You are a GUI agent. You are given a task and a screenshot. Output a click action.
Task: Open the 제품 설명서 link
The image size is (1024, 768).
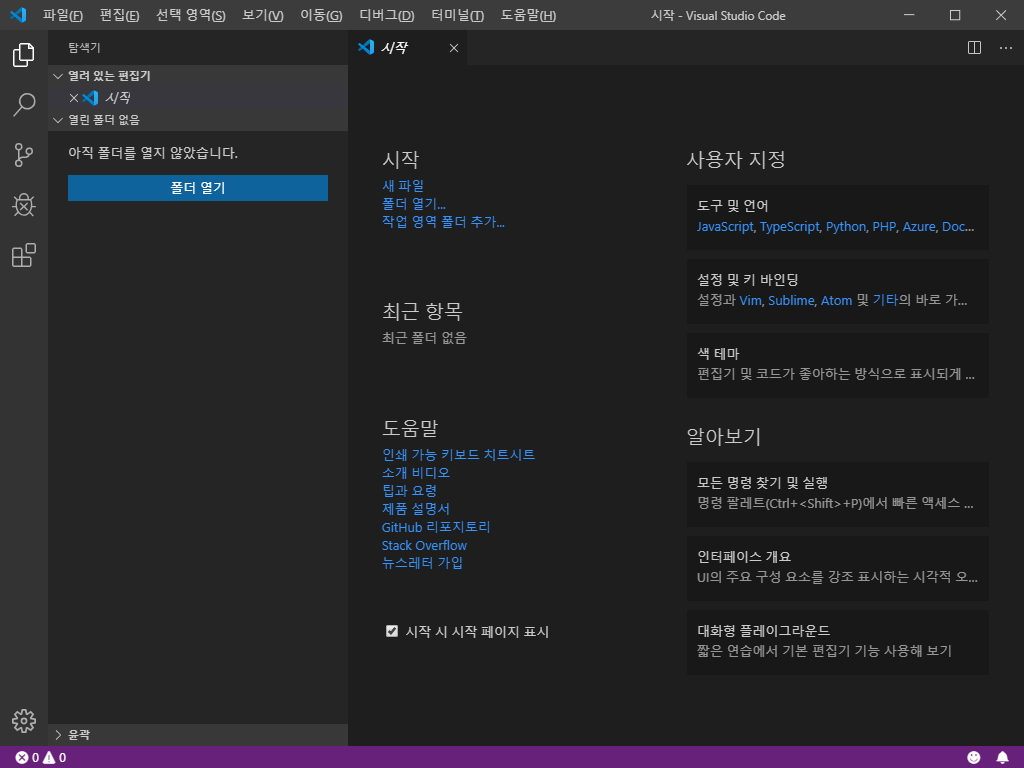(x=416, y=509)
